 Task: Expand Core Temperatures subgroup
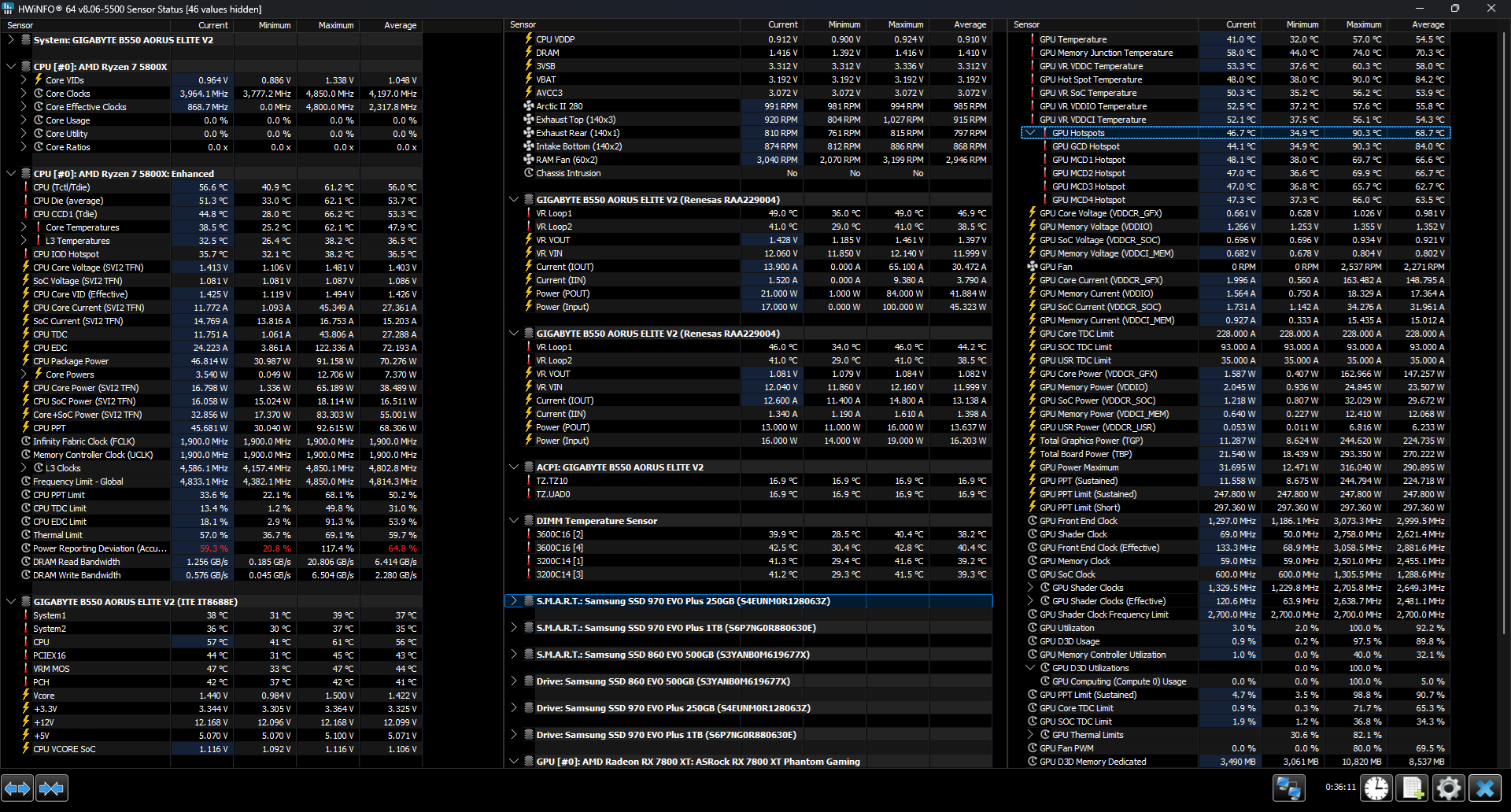(24, 227)
